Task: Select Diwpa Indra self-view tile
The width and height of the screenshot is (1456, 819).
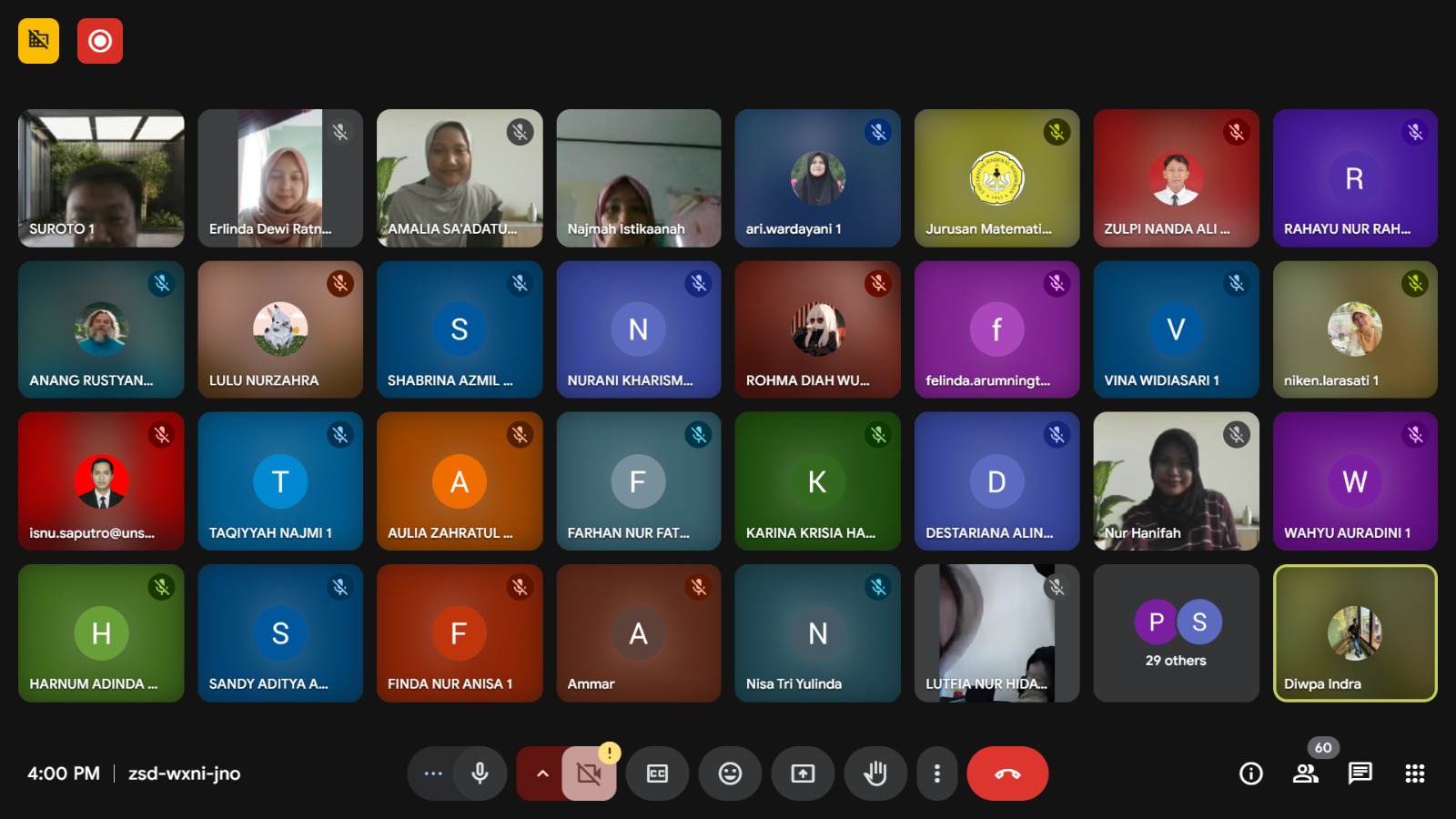Action: point(1355,633)
